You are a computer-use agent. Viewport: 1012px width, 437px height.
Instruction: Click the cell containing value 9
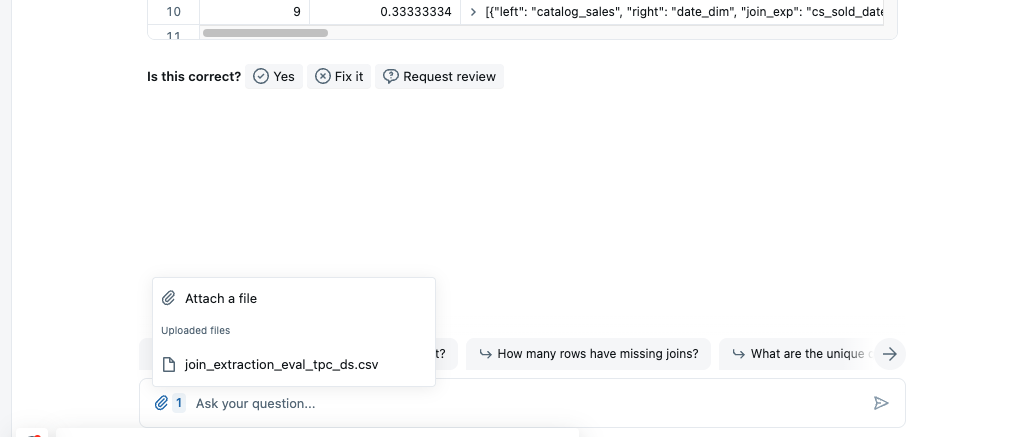point(254,11)
